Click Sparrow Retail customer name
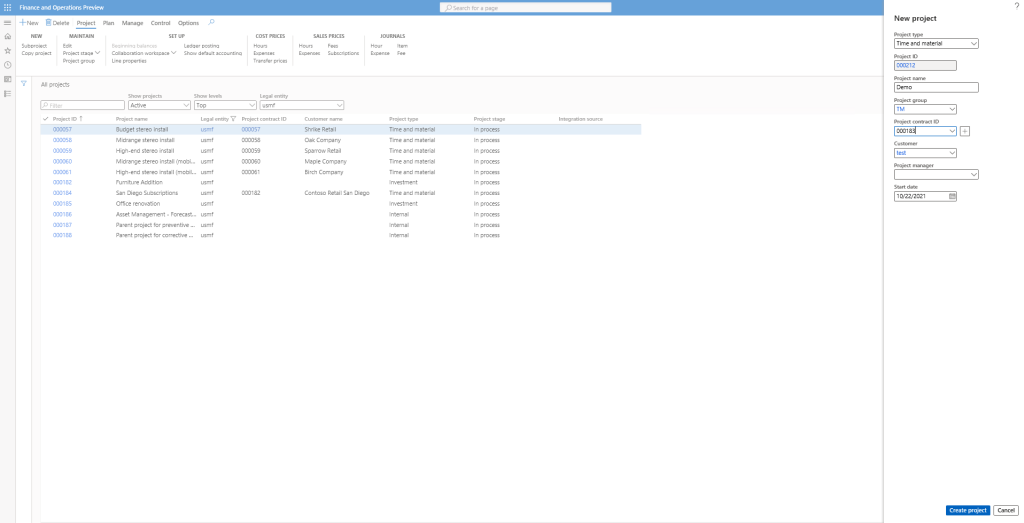The image size is (1024, 523). (x=323, y=151)
